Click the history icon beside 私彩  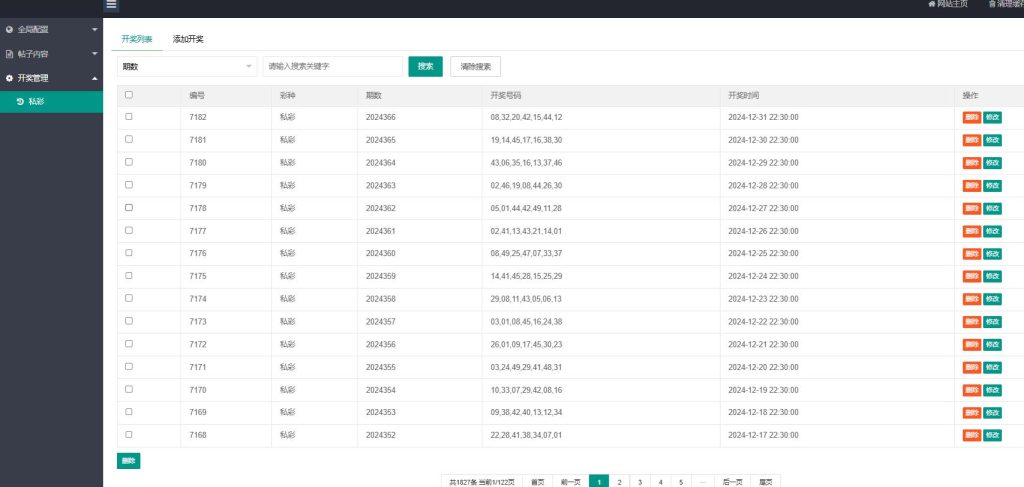21,102
